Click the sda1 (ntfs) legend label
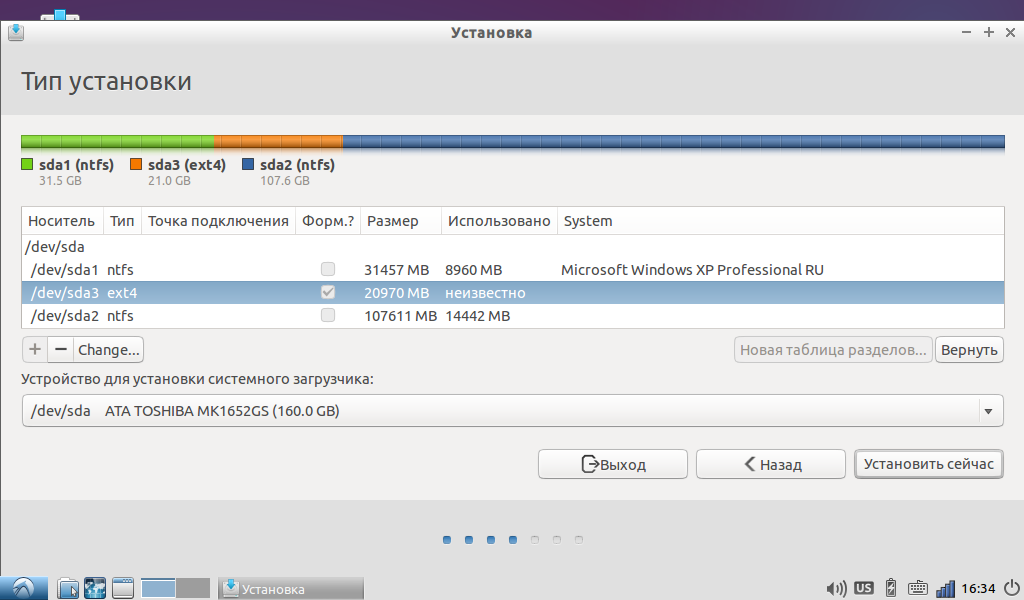This screenshot has height=600, width=1024. pos(76,165)
